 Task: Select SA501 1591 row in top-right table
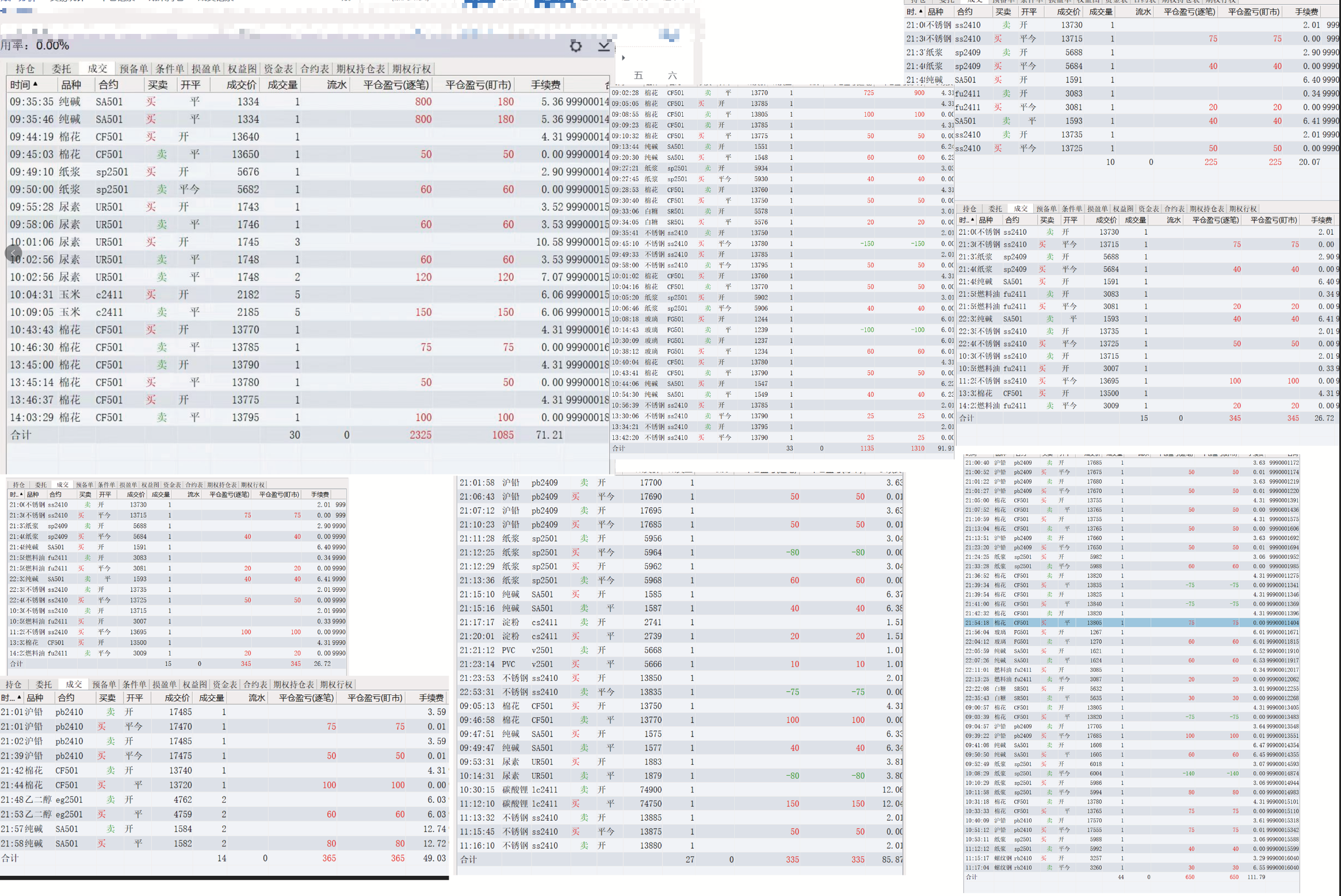click(x=1122, y=80)
